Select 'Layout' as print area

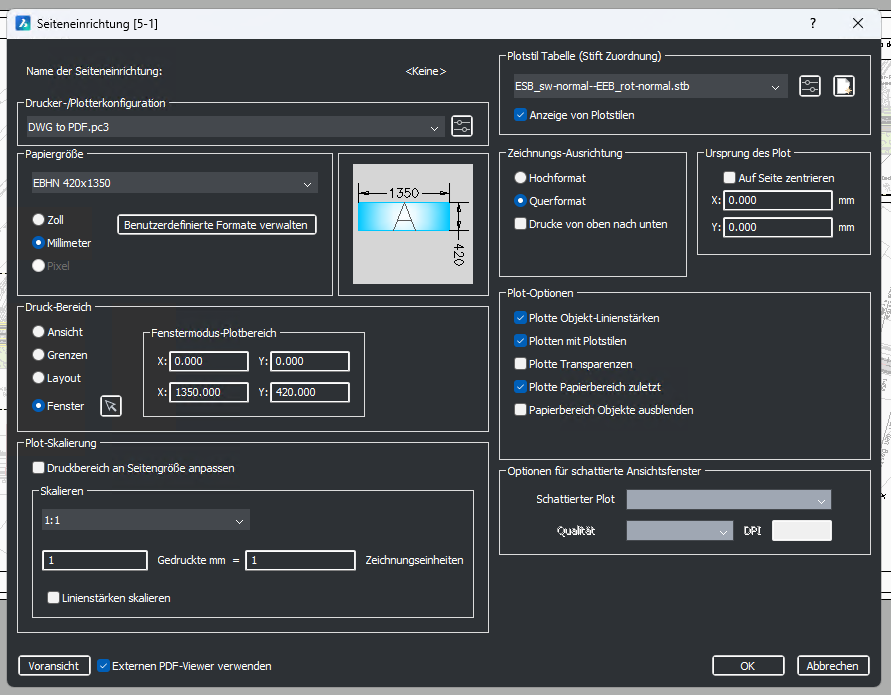point(39,378)
